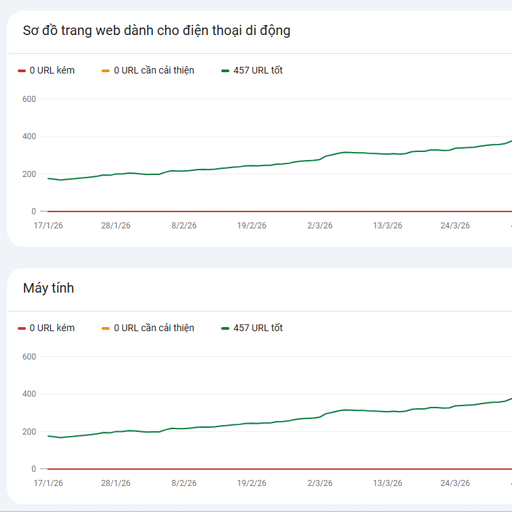Image resolution: width=512 pixels, height=512 pixels.
Task: Click the green good-URL line in mobile chart
Action: pyautogui.click(x=252, y=166)
